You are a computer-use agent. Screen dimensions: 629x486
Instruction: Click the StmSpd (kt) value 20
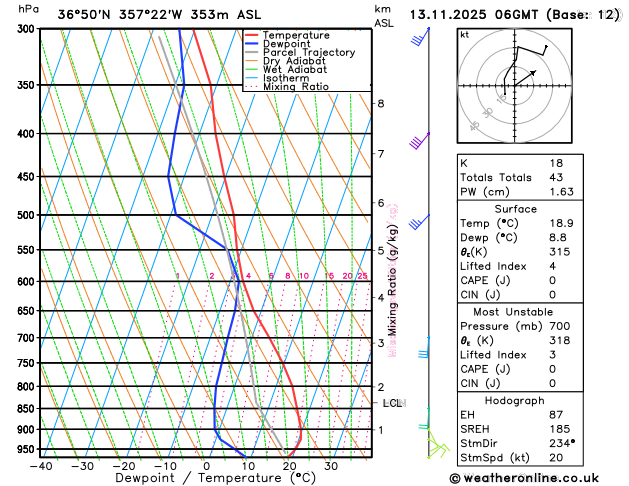click(556, 458)
